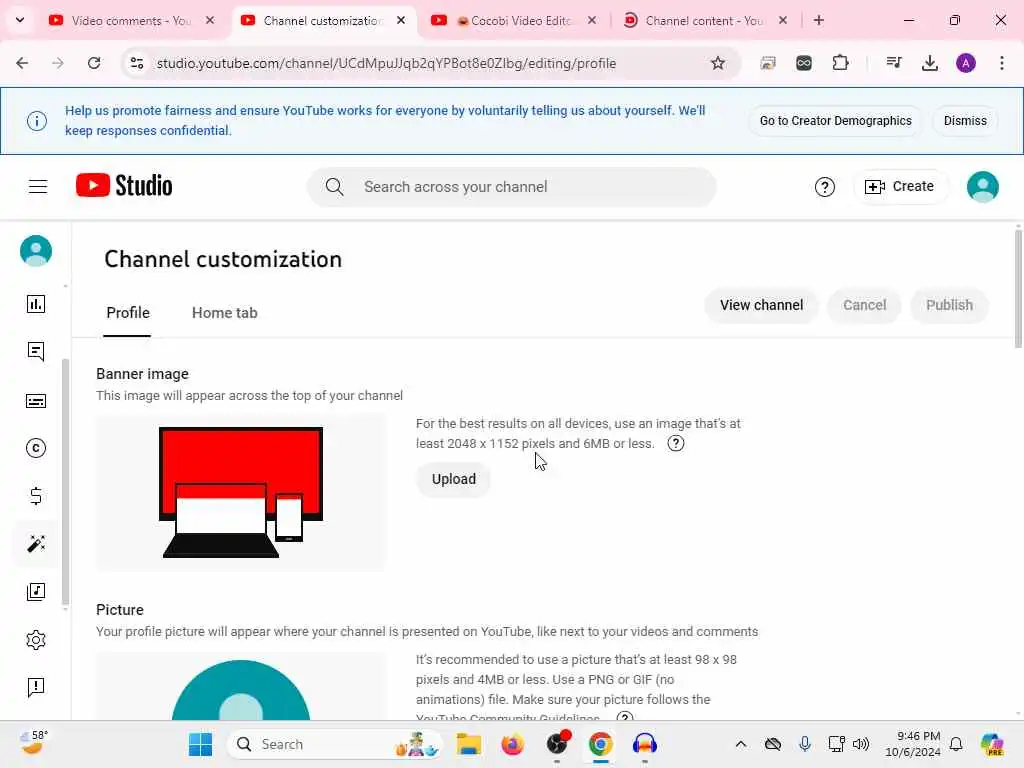Viewport: 1024px width, 768px height.
Task: Expand the tab search dropdown arrow
Action: pos(20,20)
